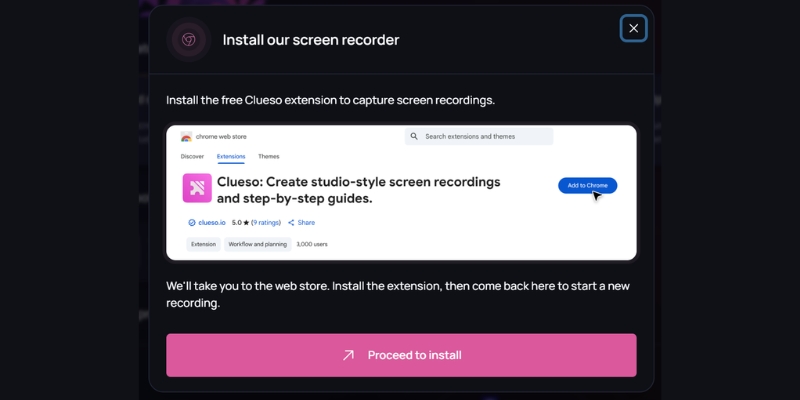Click the share icon before Share
Viewport: 800px width, 400px height.
[291, 222]
